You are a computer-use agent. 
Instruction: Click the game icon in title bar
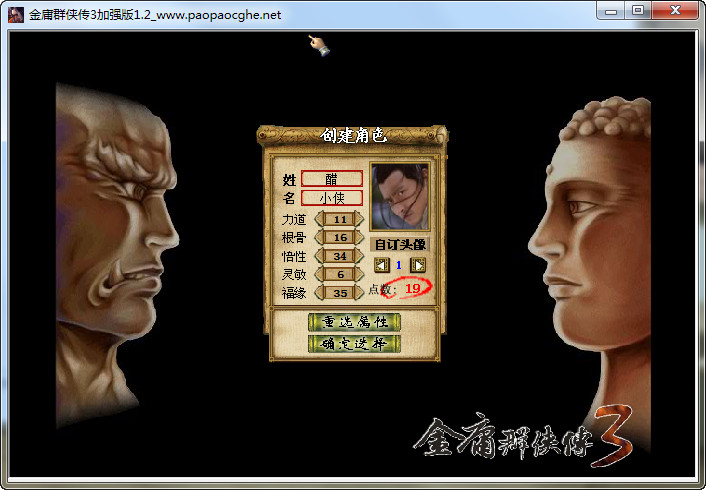pyautogui.click(x=16, y=14)
